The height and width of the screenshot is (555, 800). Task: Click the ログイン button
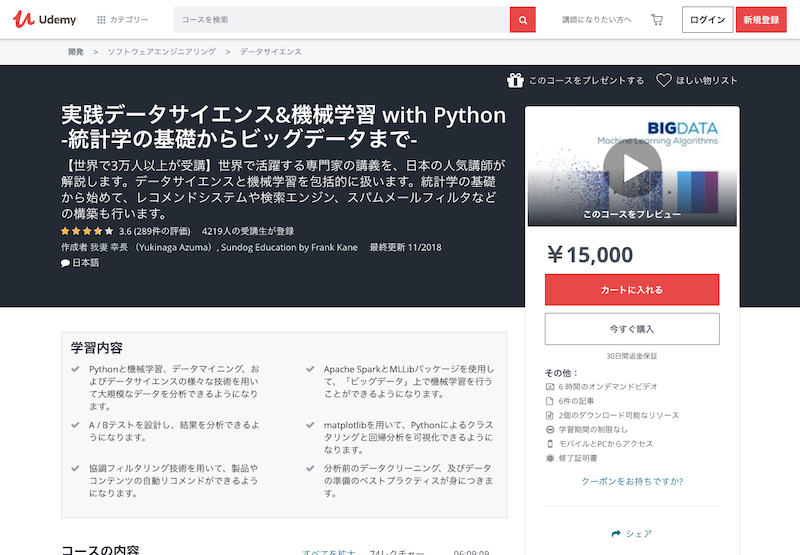pos(707,19)
